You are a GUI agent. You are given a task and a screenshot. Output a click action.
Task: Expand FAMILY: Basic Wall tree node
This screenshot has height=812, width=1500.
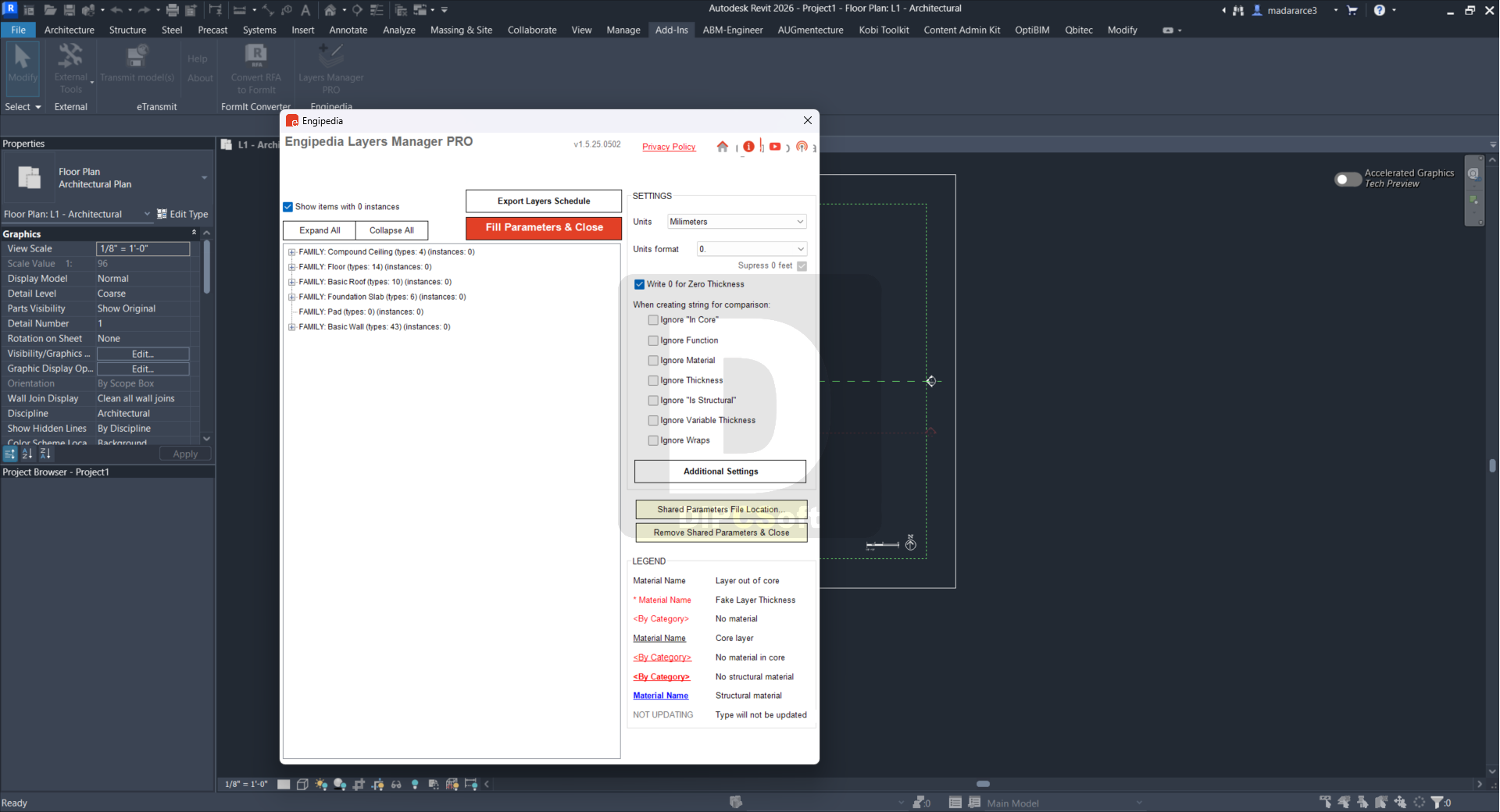click(291, 327)
